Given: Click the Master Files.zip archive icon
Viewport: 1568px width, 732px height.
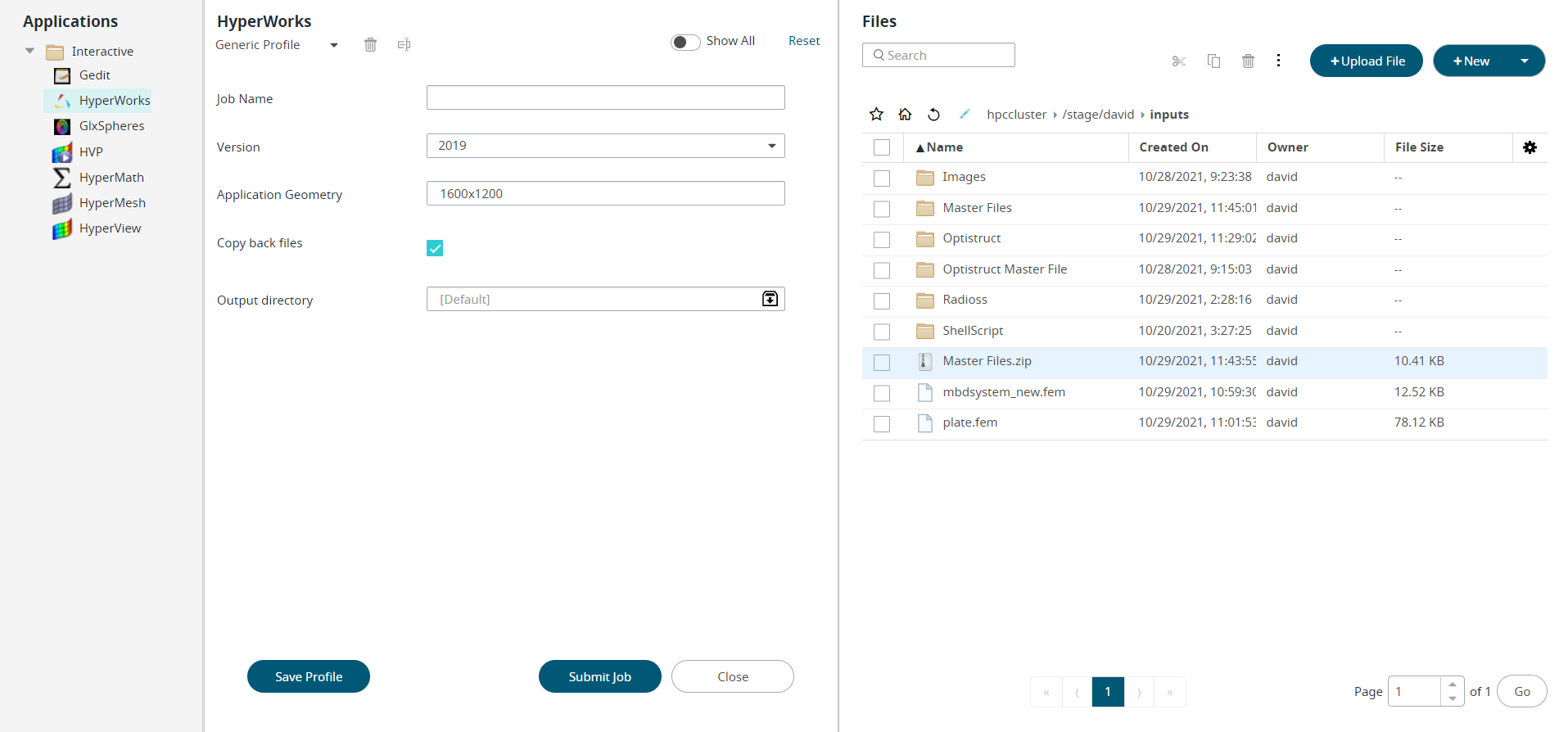Looking at the screenshot, I should [924, 361].
